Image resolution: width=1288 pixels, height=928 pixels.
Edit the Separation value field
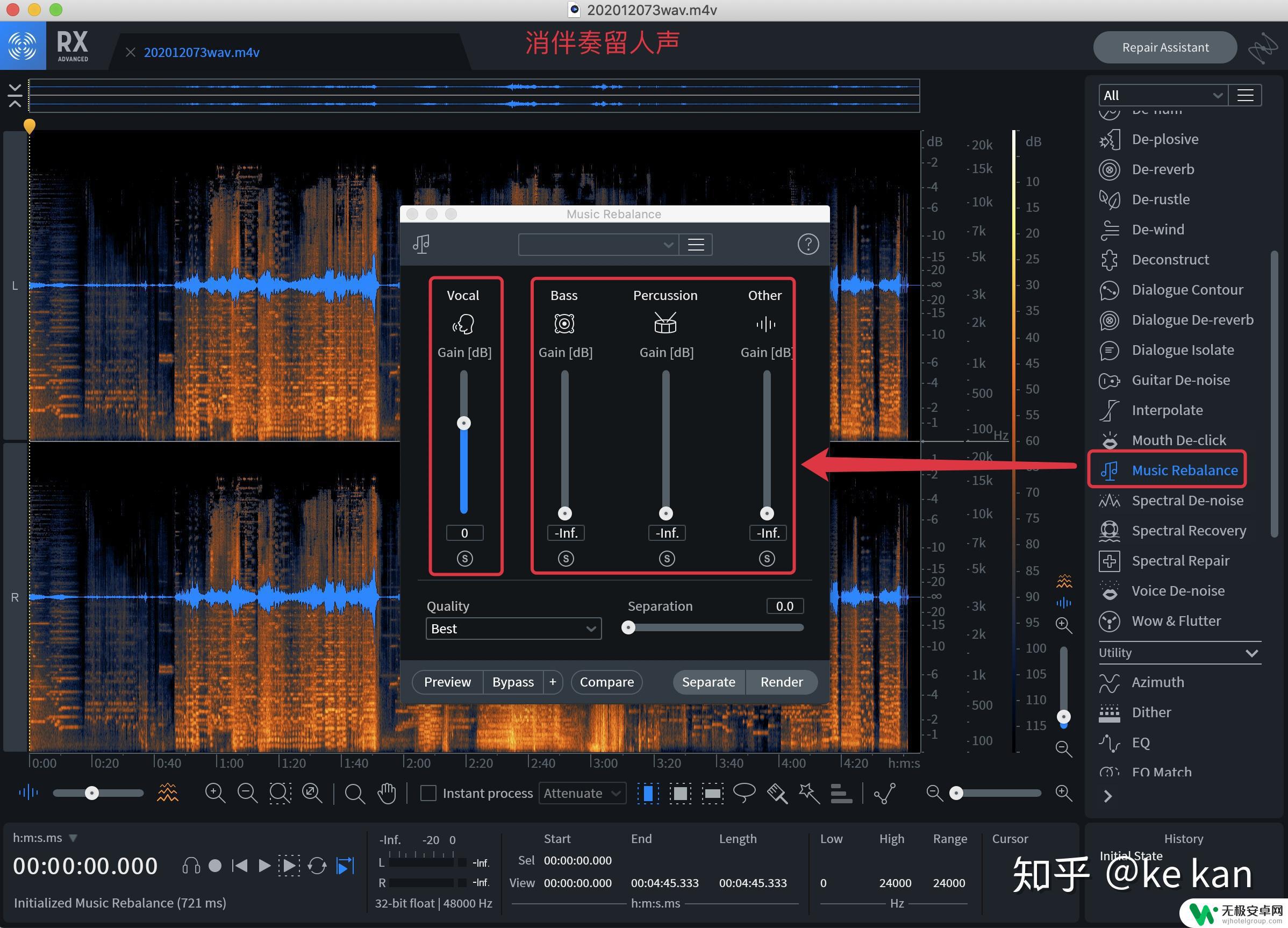click(x=785, y=606)
